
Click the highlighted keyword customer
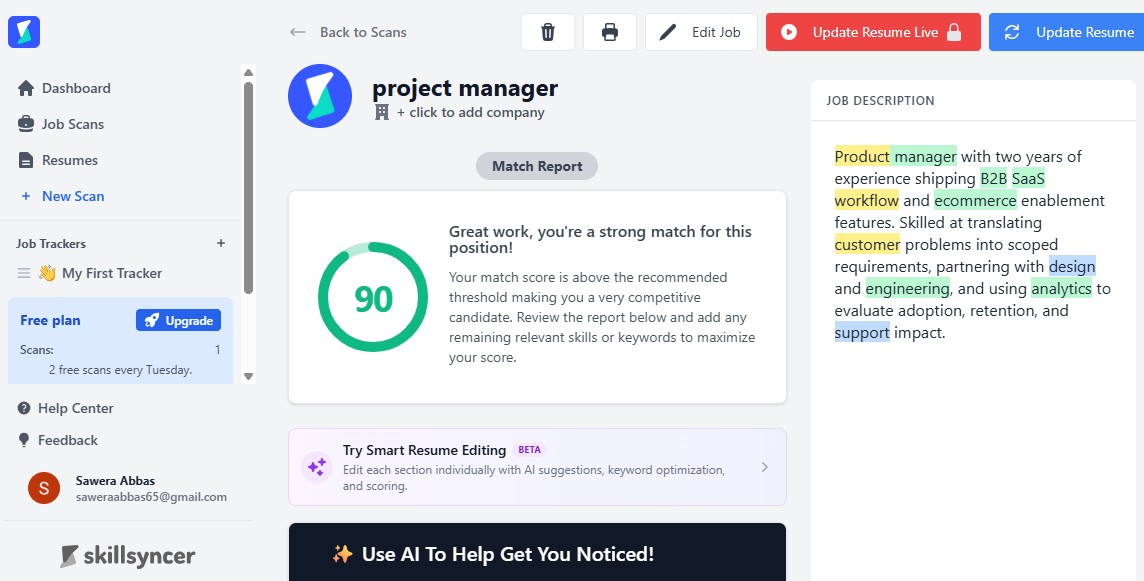867,244
